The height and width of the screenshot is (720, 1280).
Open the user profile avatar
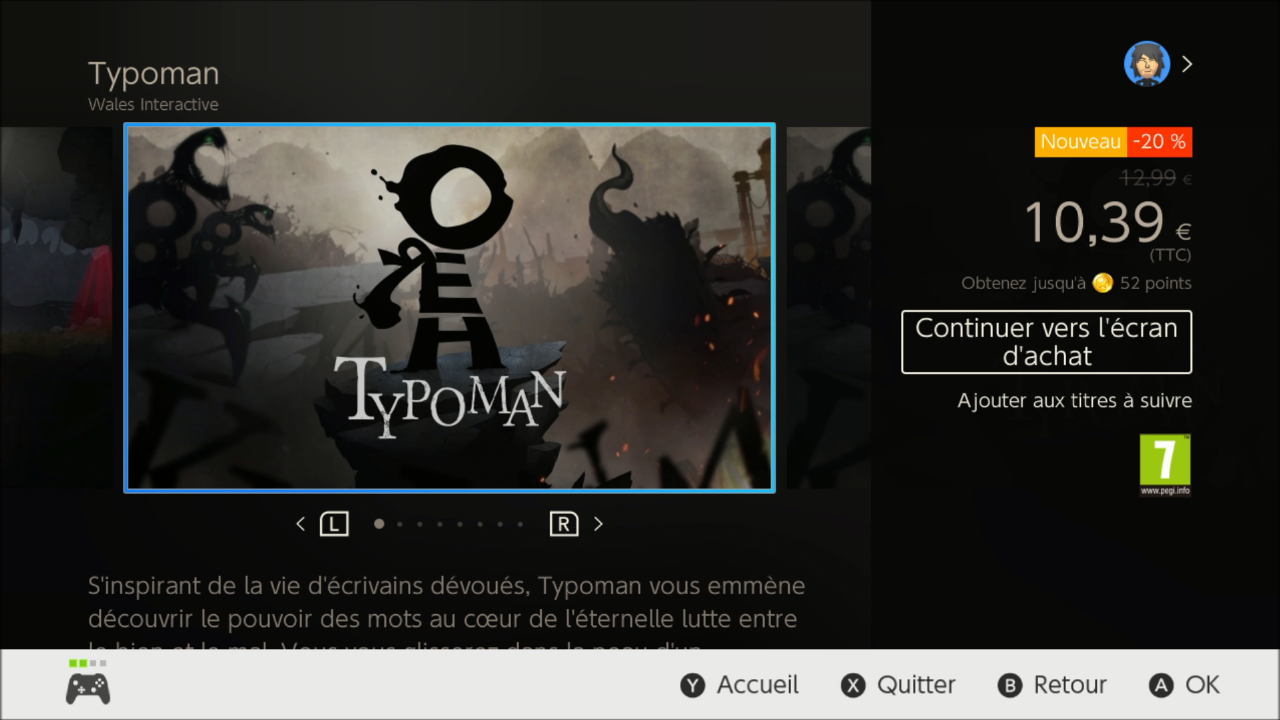point(1147,64)
